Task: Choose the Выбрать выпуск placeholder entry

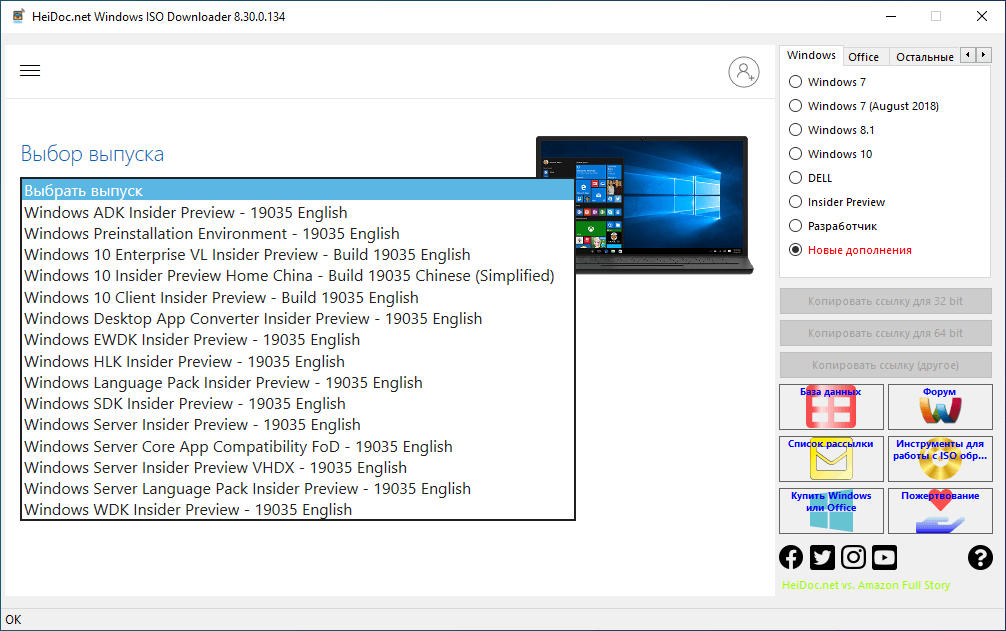Action: (298, 190)
